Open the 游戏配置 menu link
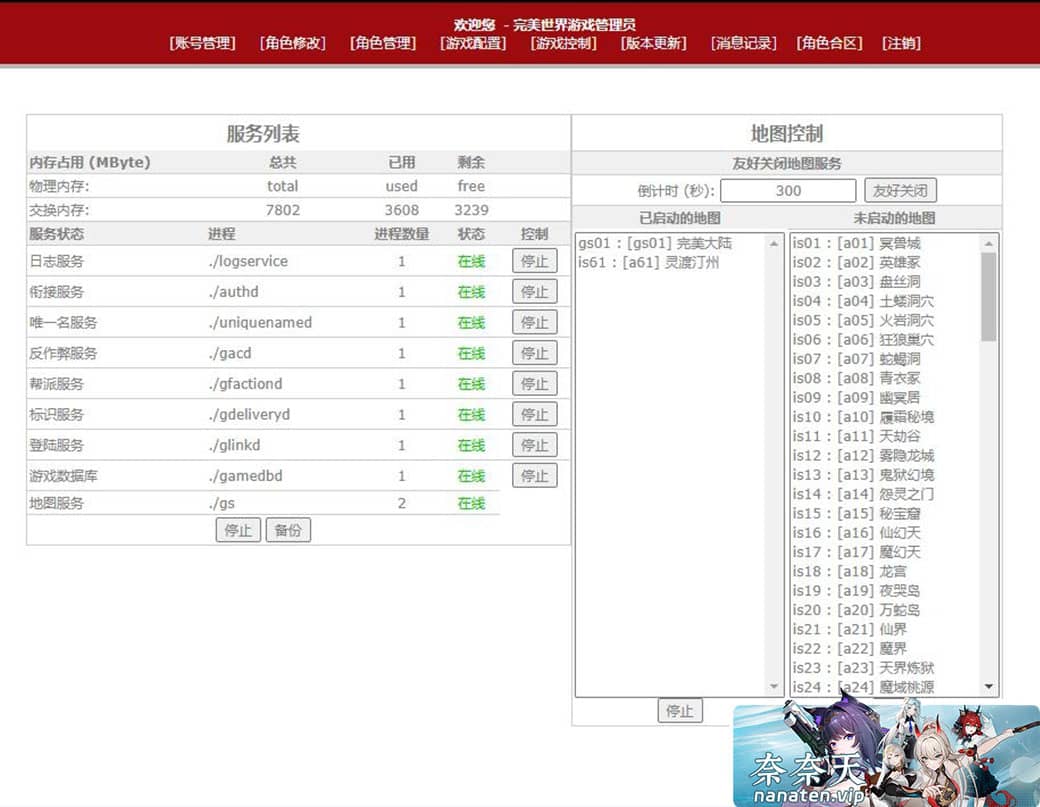 [x=473, y=43]
